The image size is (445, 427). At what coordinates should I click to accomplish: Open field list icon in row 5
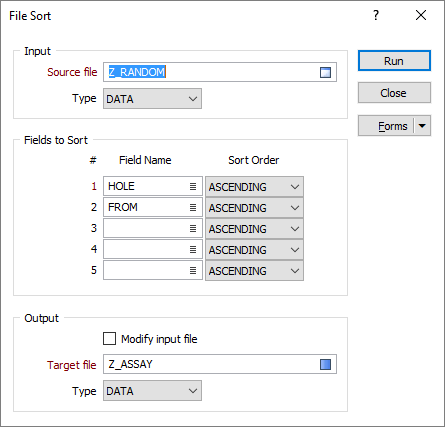point(193,270)
